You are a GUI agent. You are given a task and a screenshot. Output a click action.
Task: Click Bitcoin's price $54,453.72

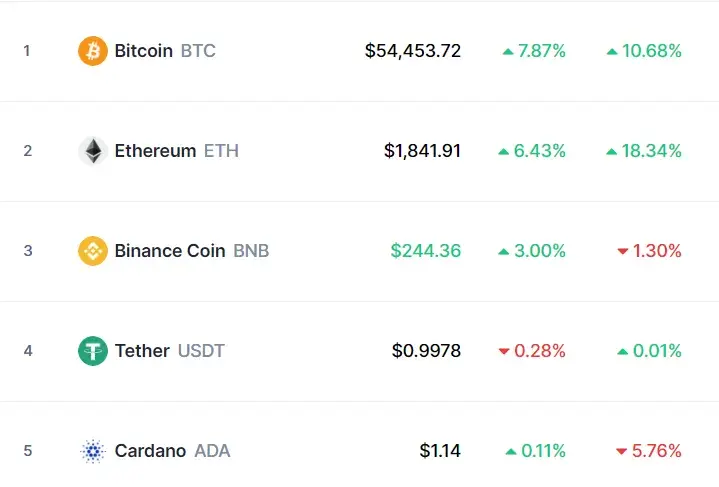coord(413,51)
